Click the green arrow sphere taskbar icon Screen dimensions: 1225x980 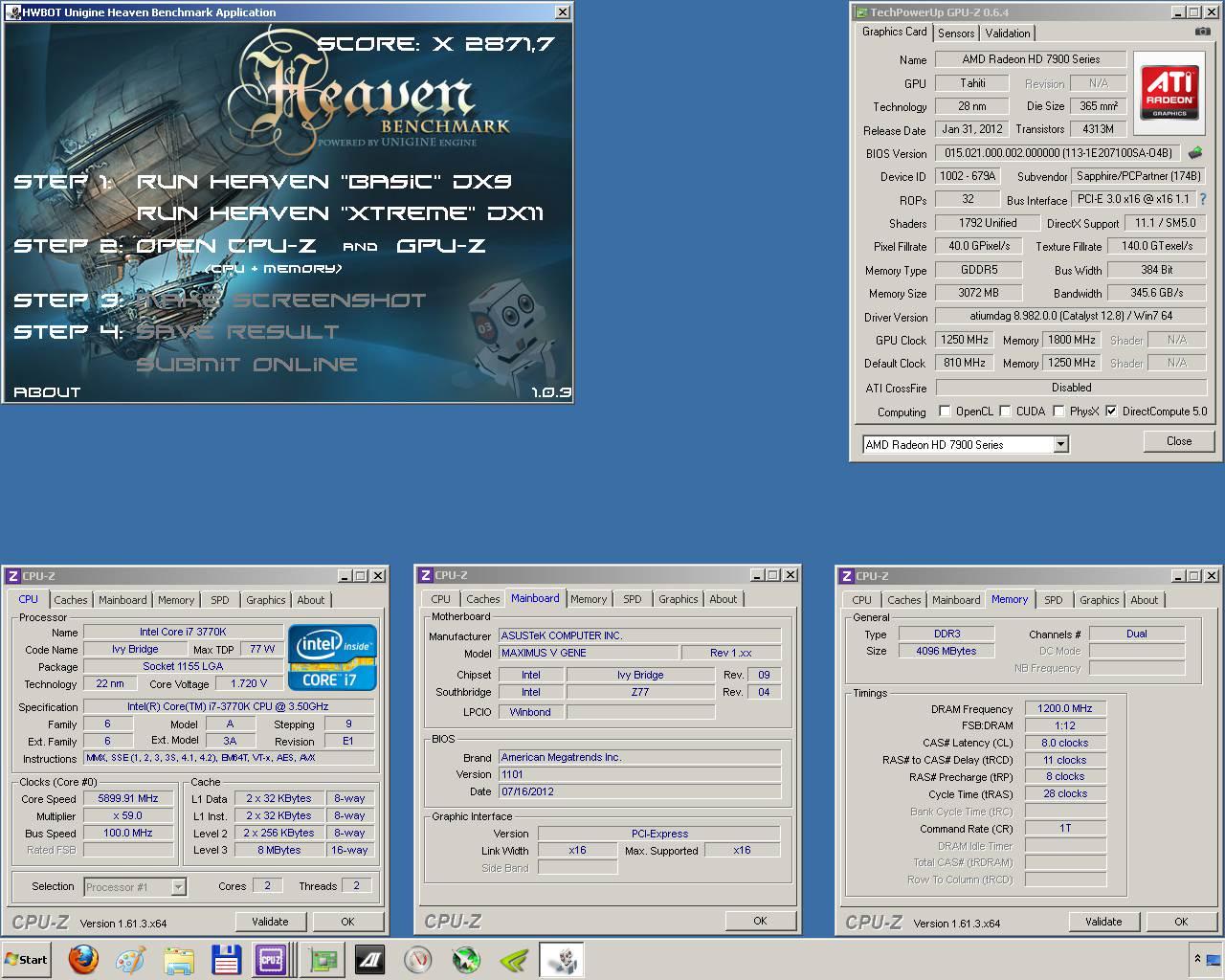466,959
